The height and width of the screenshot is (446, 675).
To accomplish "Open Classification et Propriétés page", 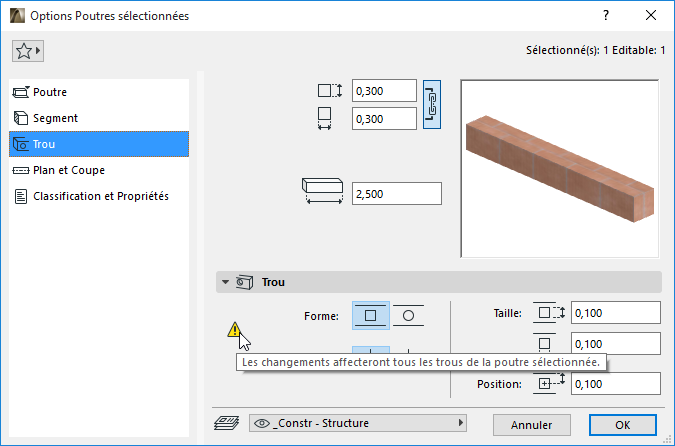I will click(x=99, y=196).
